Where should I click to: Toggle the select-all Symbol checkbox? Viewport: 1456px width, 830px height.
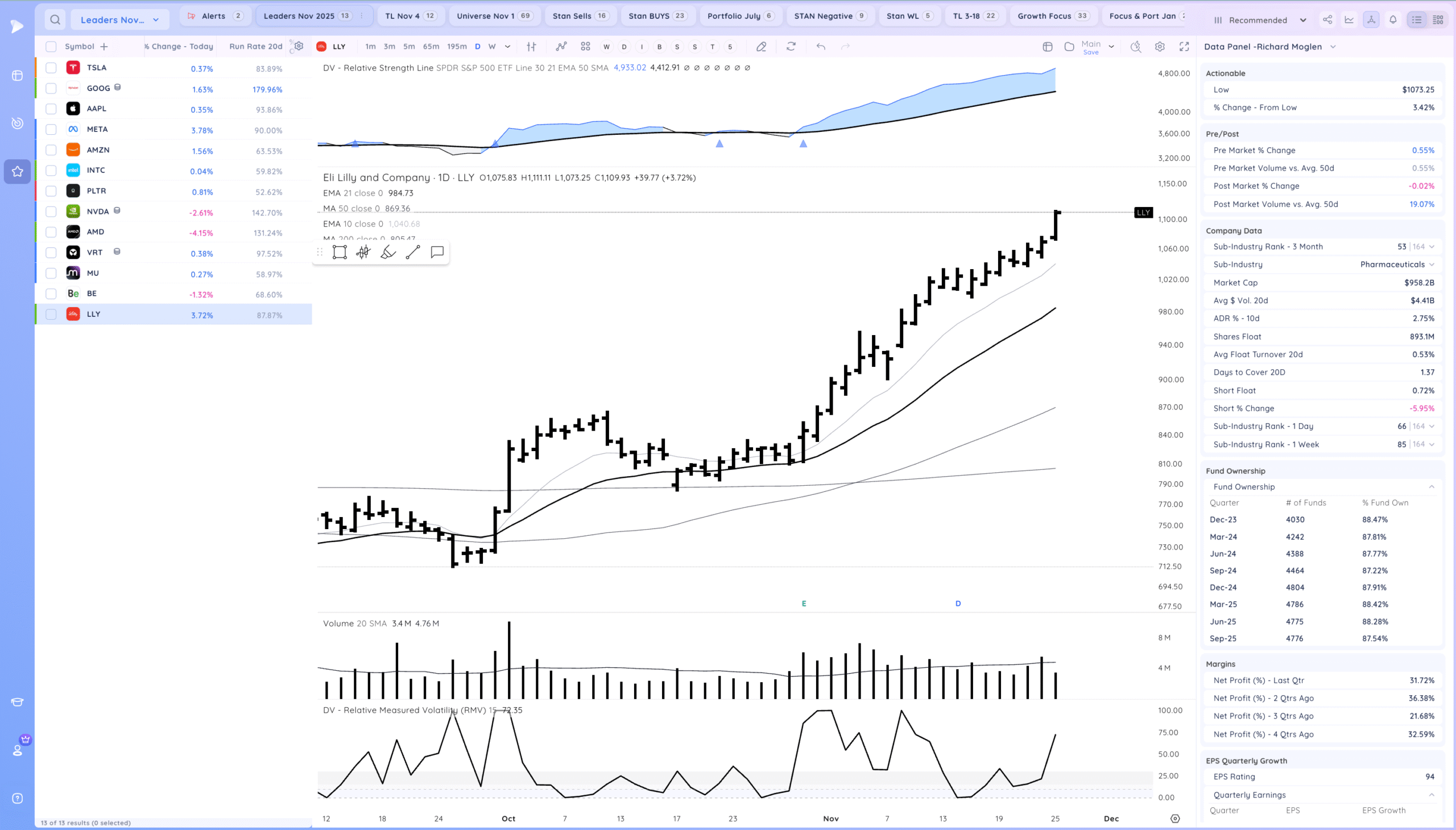click(x=51, y=47)
